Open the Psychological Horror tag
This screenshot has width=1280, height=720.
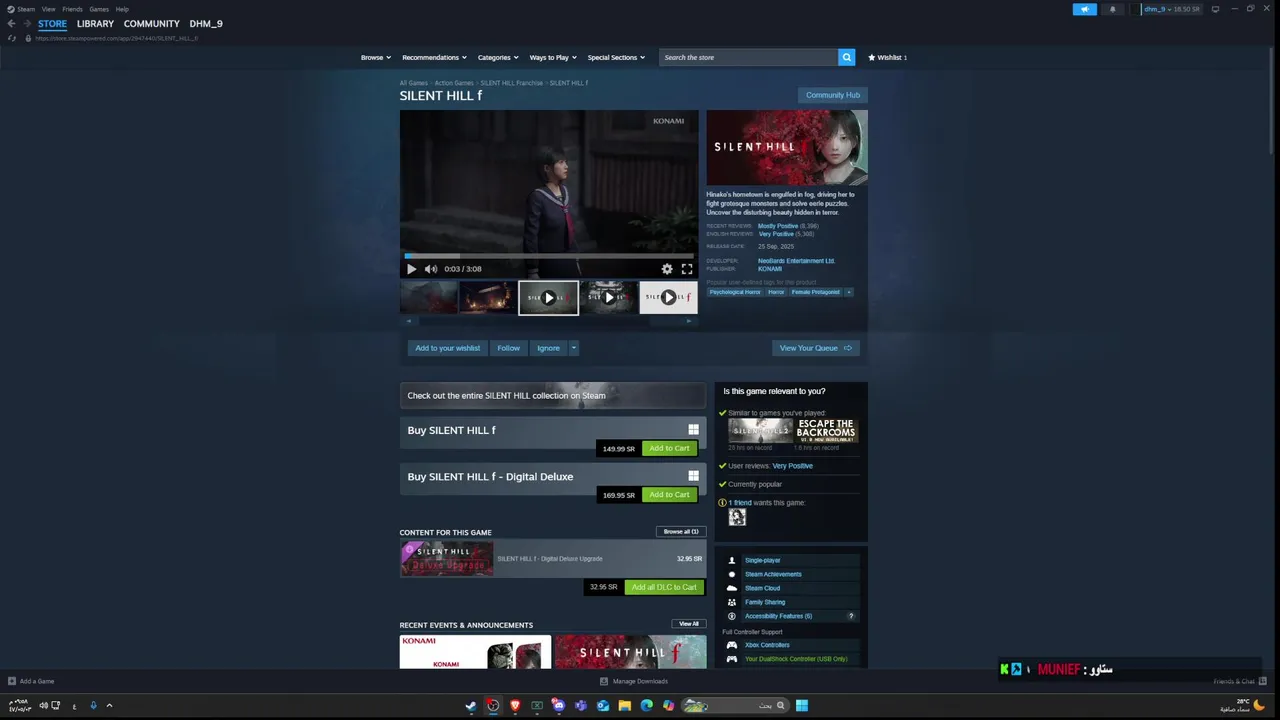point(735,292)
